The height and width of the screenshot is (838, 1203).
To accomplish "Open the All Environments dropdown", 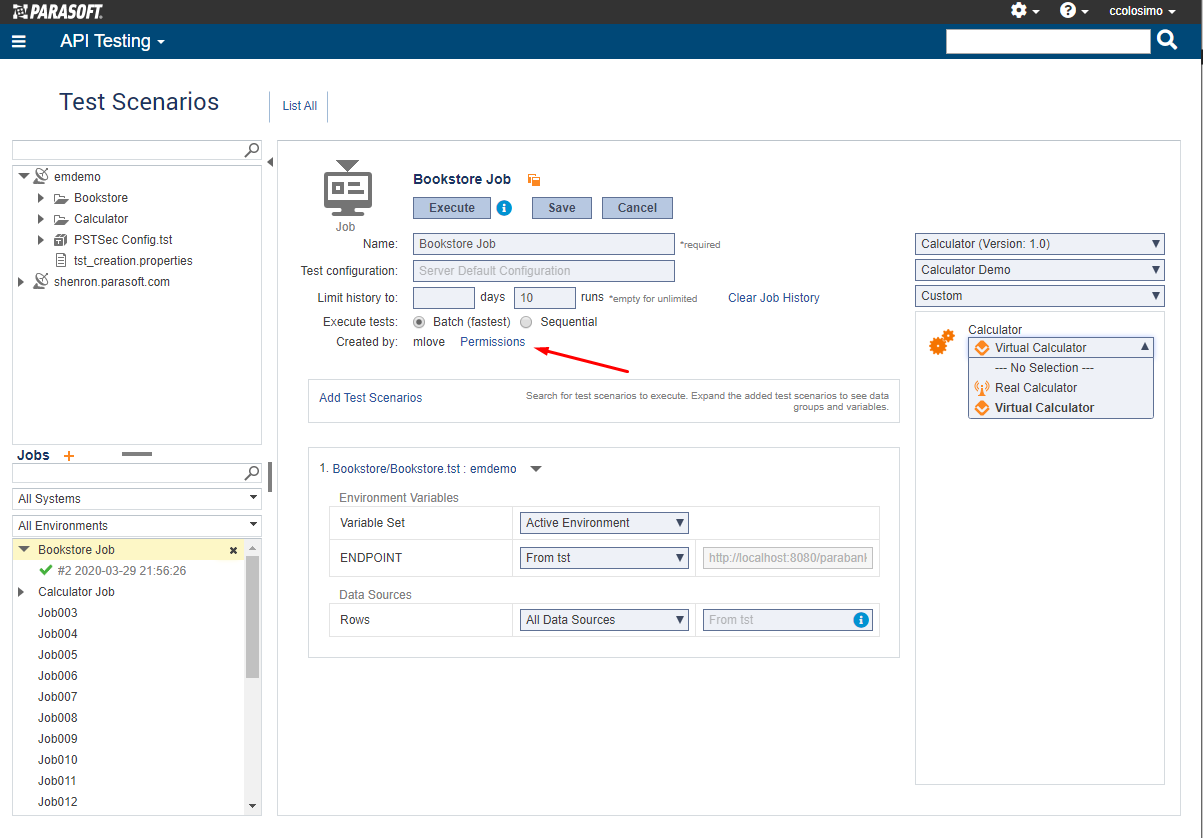I will (137, 526).
